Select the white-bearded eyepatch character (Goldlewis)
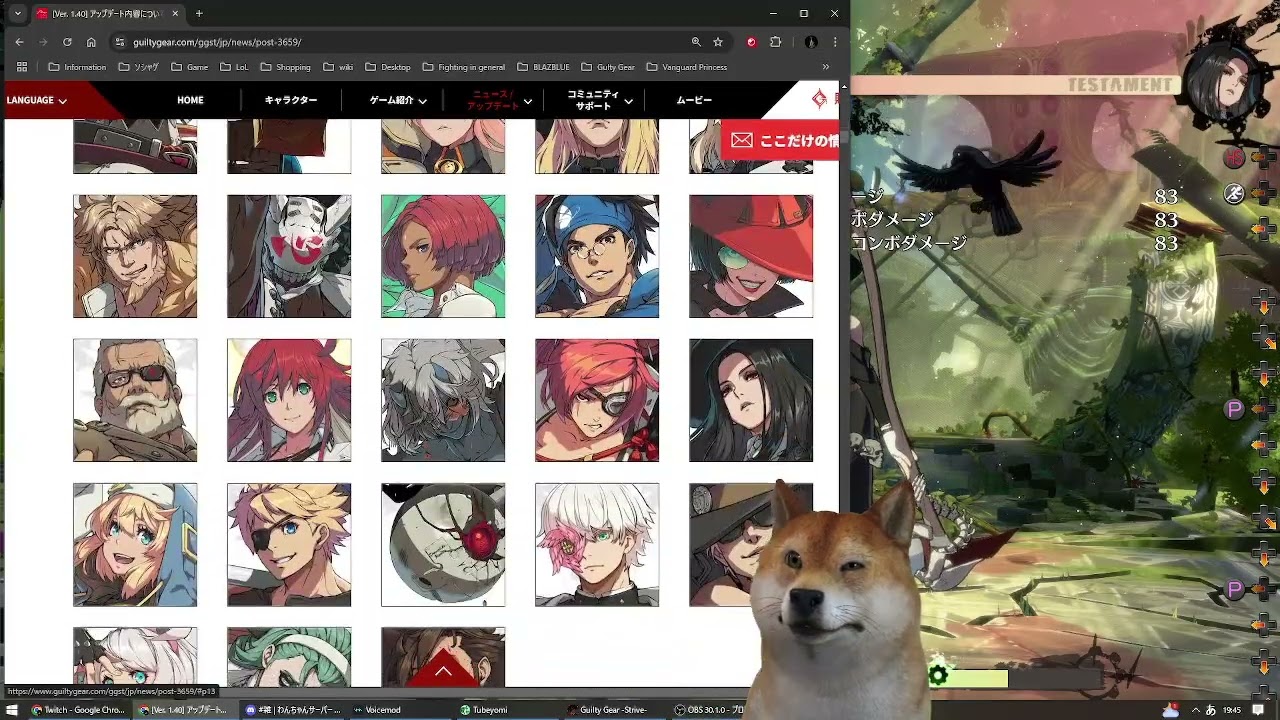This screenshot has width=1280, height=720. coord(135,400)
